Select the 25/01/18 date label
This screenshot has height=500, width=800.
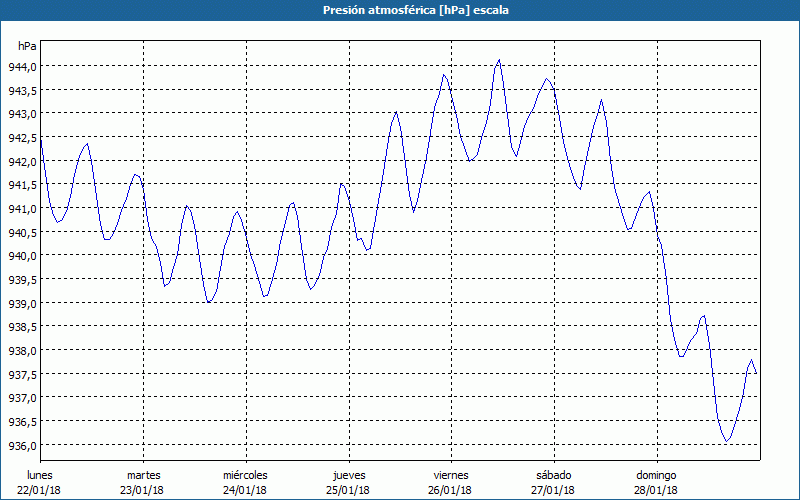click(x=348, y=489)
